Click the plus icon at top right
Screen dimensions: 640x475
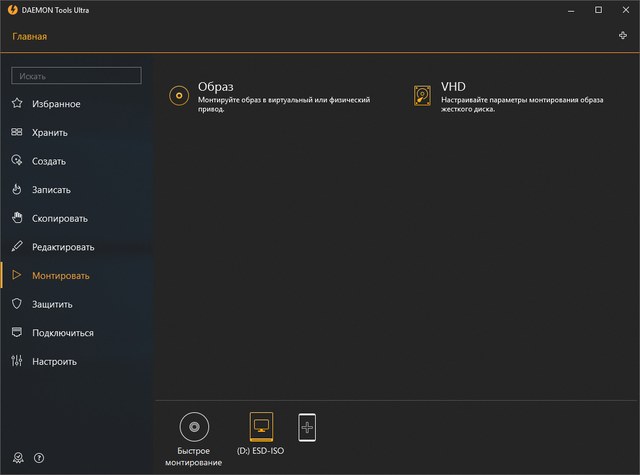coord(623,36)
